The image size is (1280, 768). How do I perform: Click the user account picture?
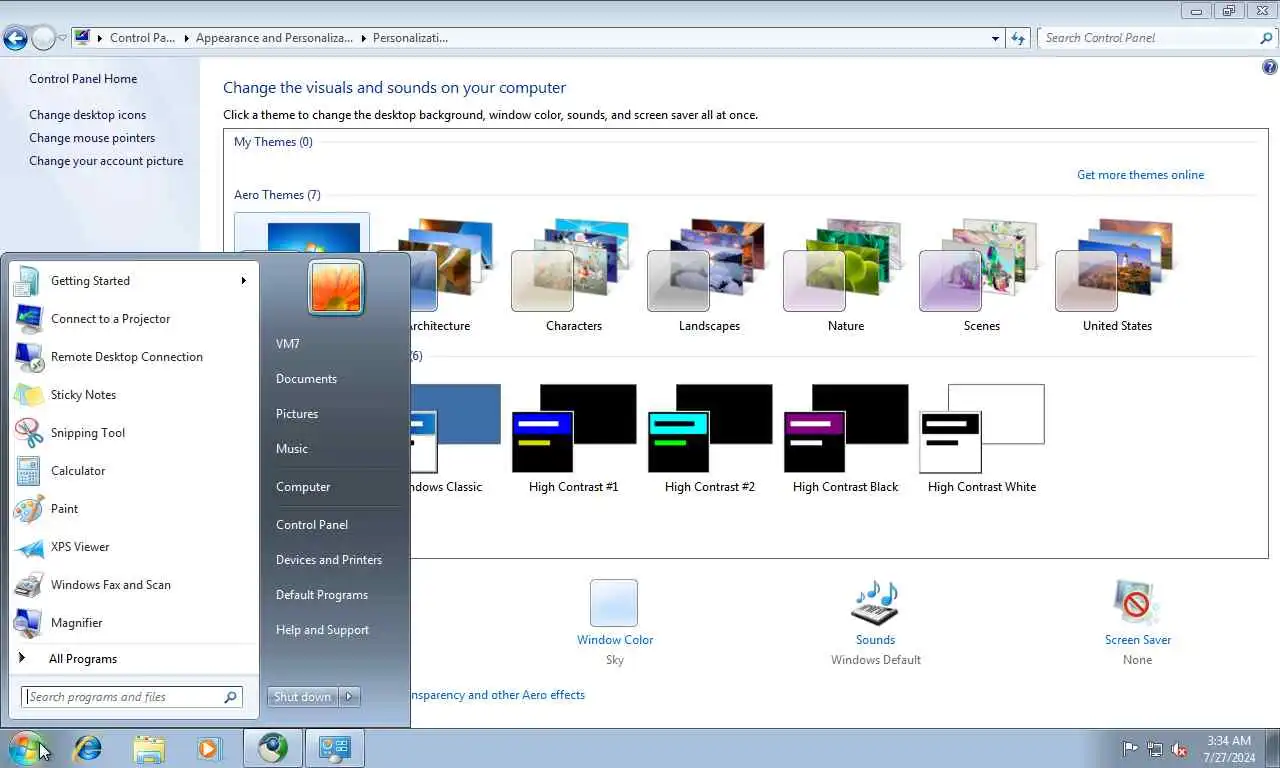click(x=336, y=288)
